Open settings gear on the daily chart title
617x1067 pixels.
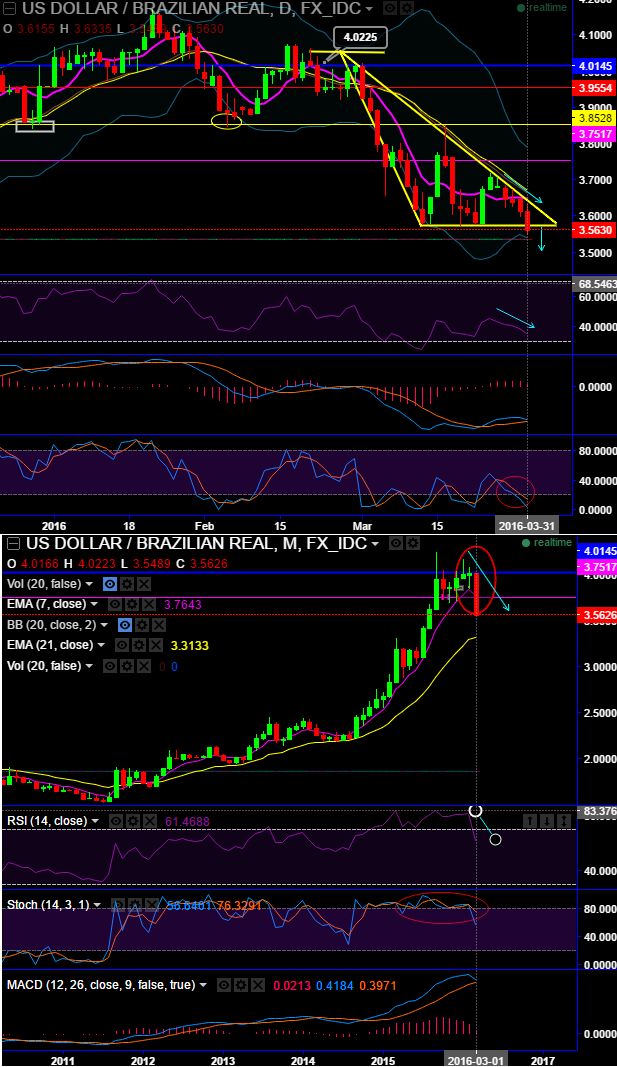tap(406, 8)
